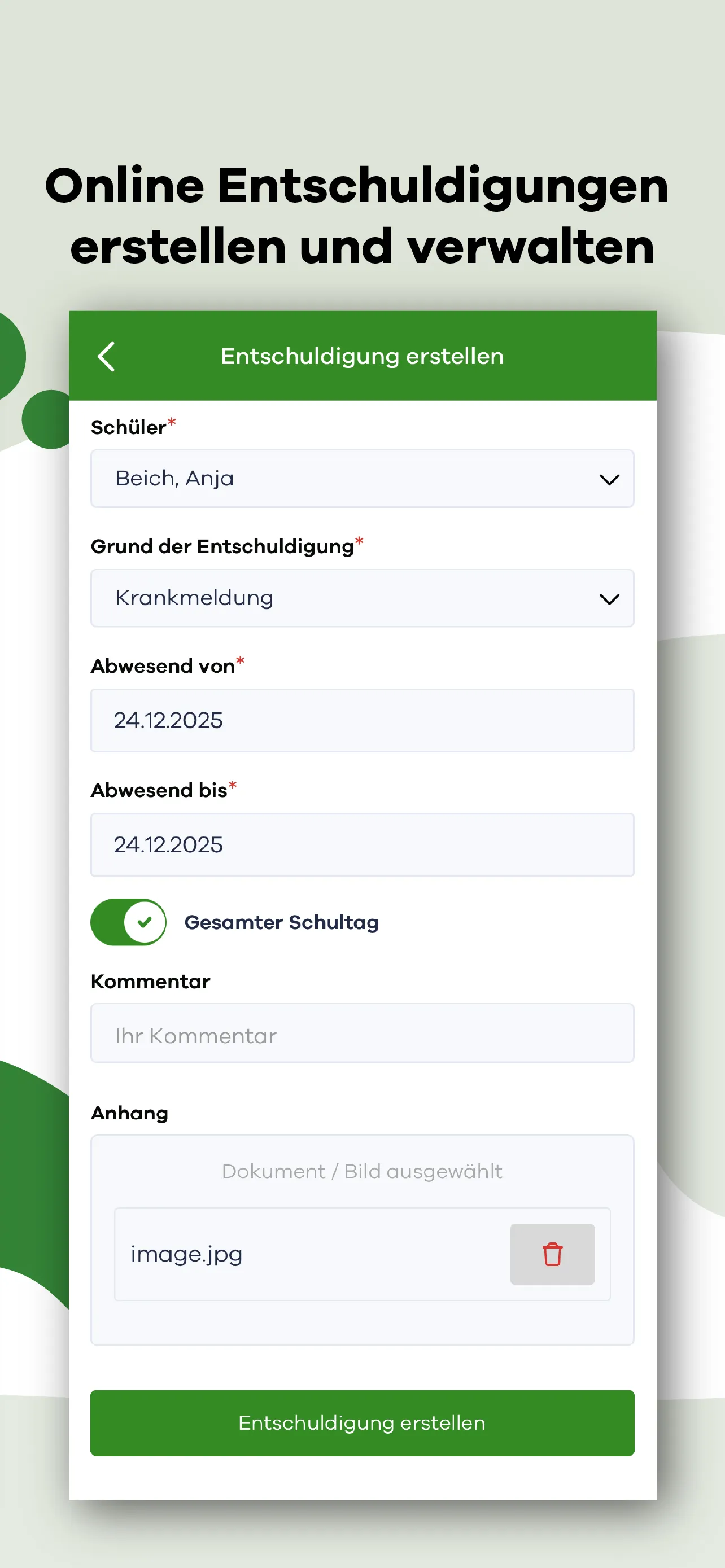
Task: Select the Entschuldigung erstellen header title
Action: (x=361, y=357)
